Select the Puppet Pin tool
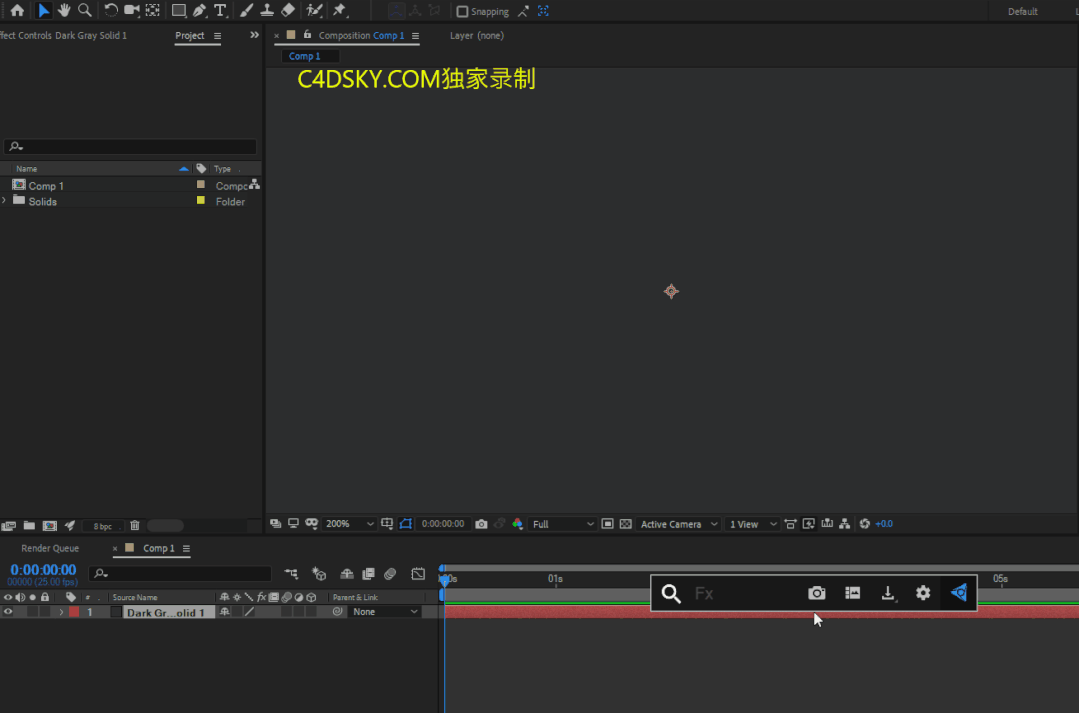 [x=339, y=11]
